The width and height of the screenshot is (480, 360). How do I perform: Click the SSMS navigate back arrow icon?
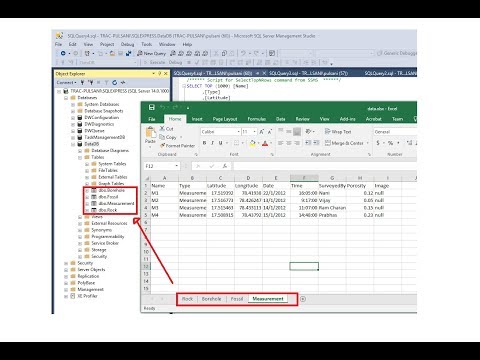pyautogui.click(x=63, y=53)
